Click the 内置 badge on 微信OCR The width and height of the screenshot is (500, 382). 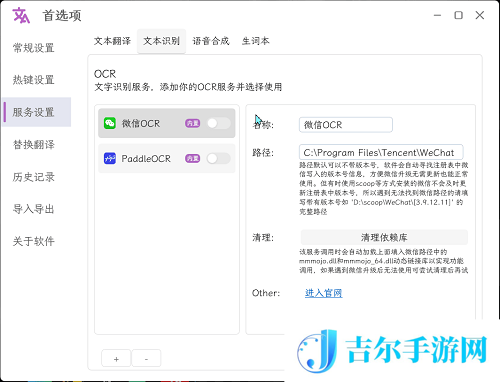coord(192,123)
